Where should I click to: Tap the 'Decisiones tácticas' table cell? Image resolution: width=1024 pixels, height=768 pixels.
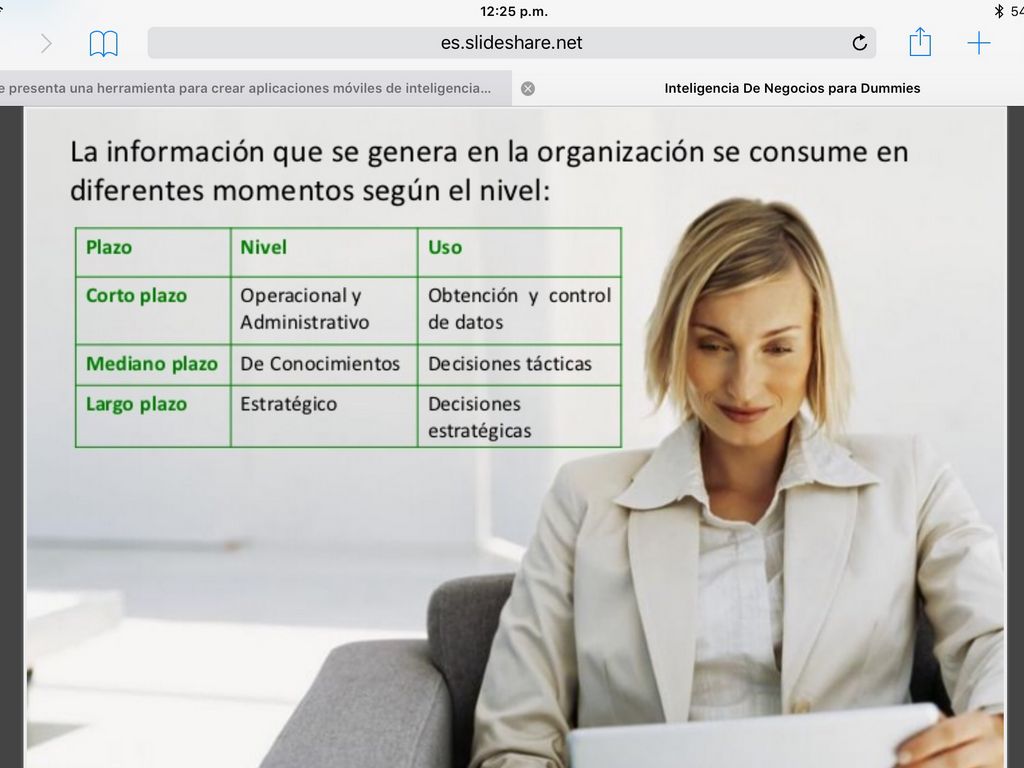click(510, 364)
